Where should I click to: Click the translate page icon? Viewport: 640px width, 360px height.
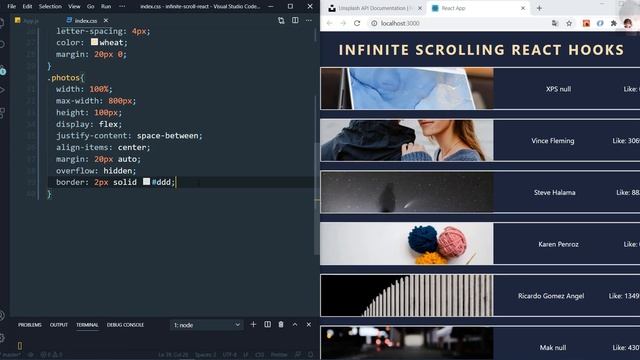555,23
